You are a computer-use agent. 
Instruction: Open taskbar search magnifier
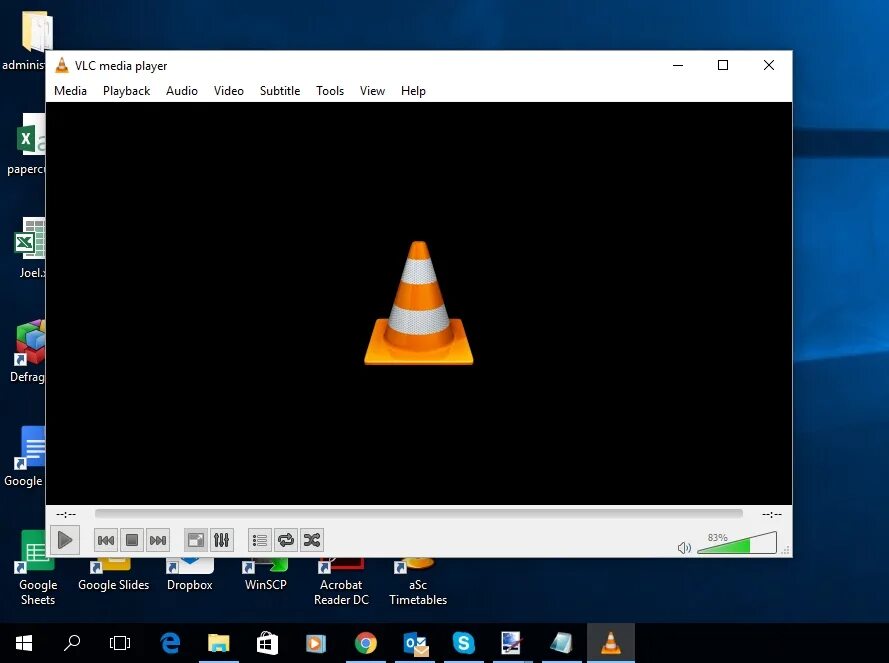tap(72, 643)
